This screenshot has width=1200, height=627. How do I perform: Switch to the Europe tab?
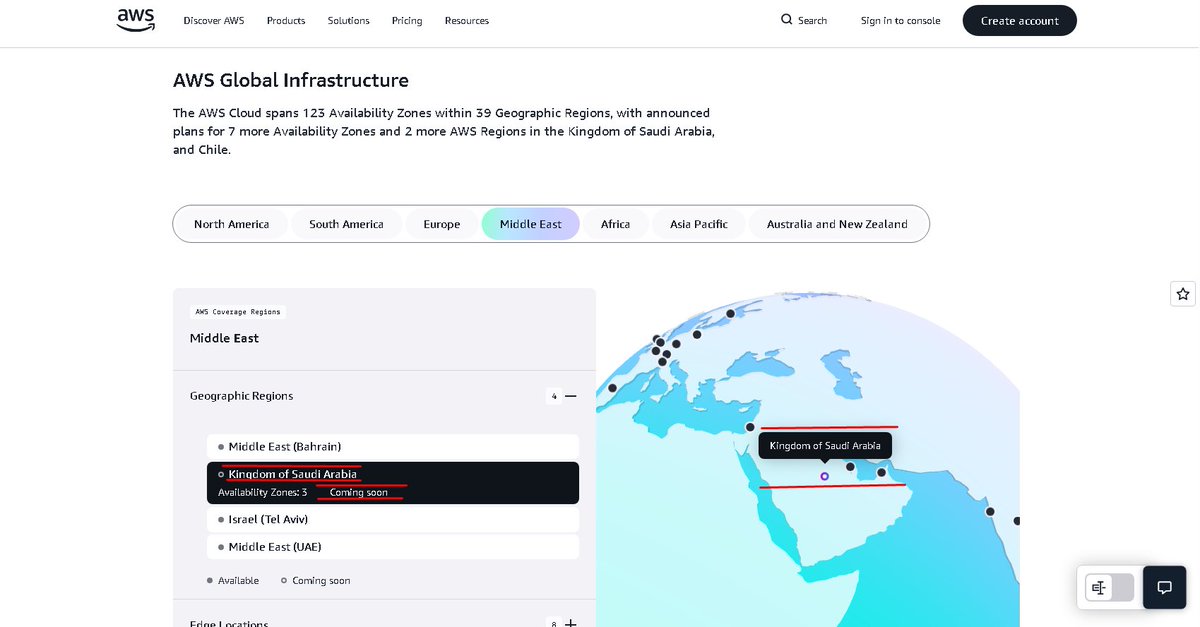click(442, 224)
